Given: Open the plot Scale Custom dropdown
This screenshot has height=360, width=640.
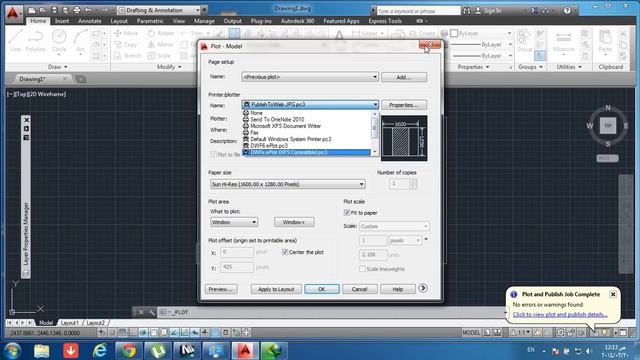Looking at the screenshot, I should pyautogui.click(x=394, y=226).
